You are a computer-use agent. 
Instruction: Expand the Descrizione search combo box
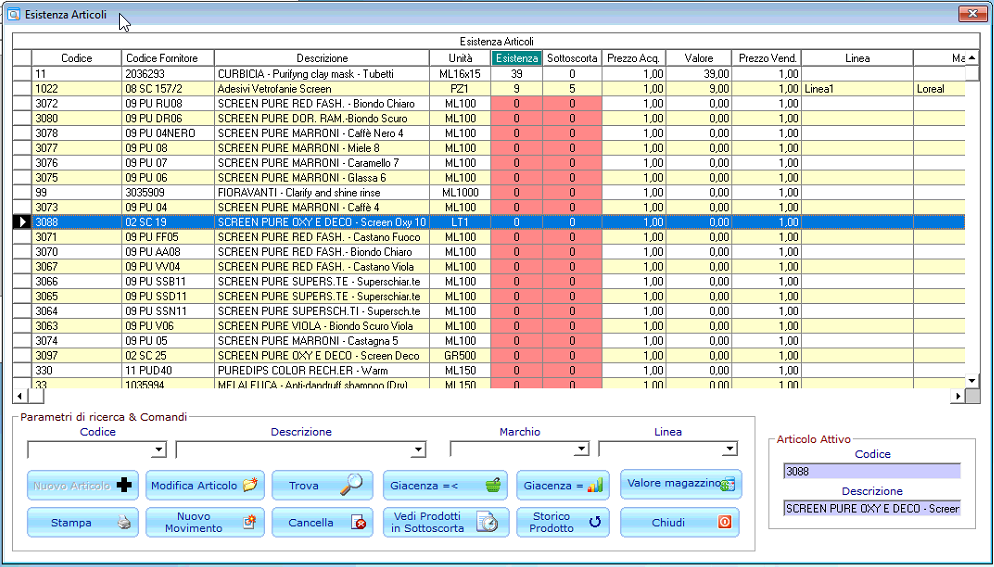point(418,450)
